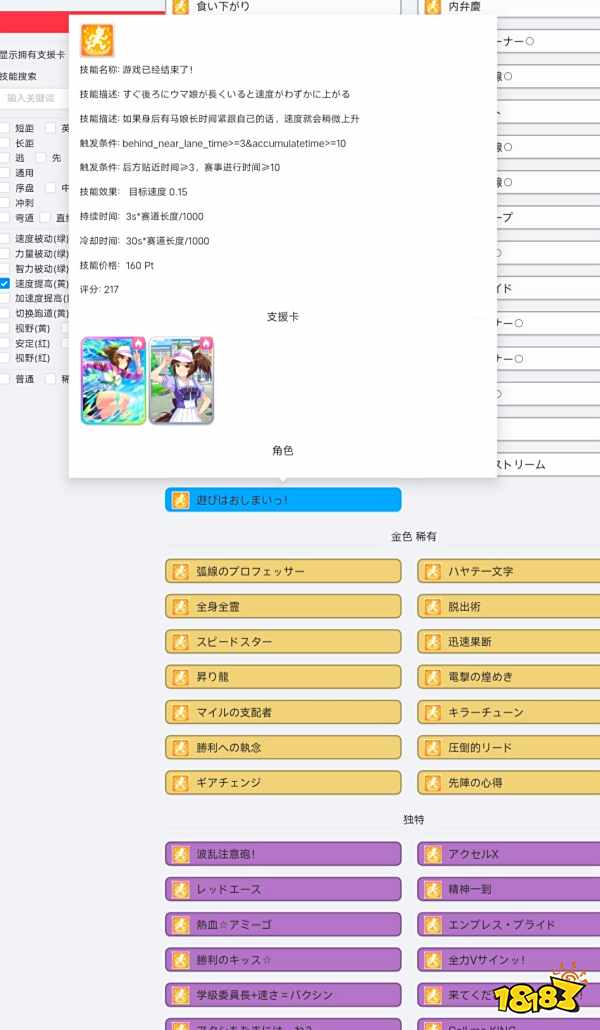The image size is (600, 1030).
Task: Click the skill icon on キラーチューン
Action: 432,712
